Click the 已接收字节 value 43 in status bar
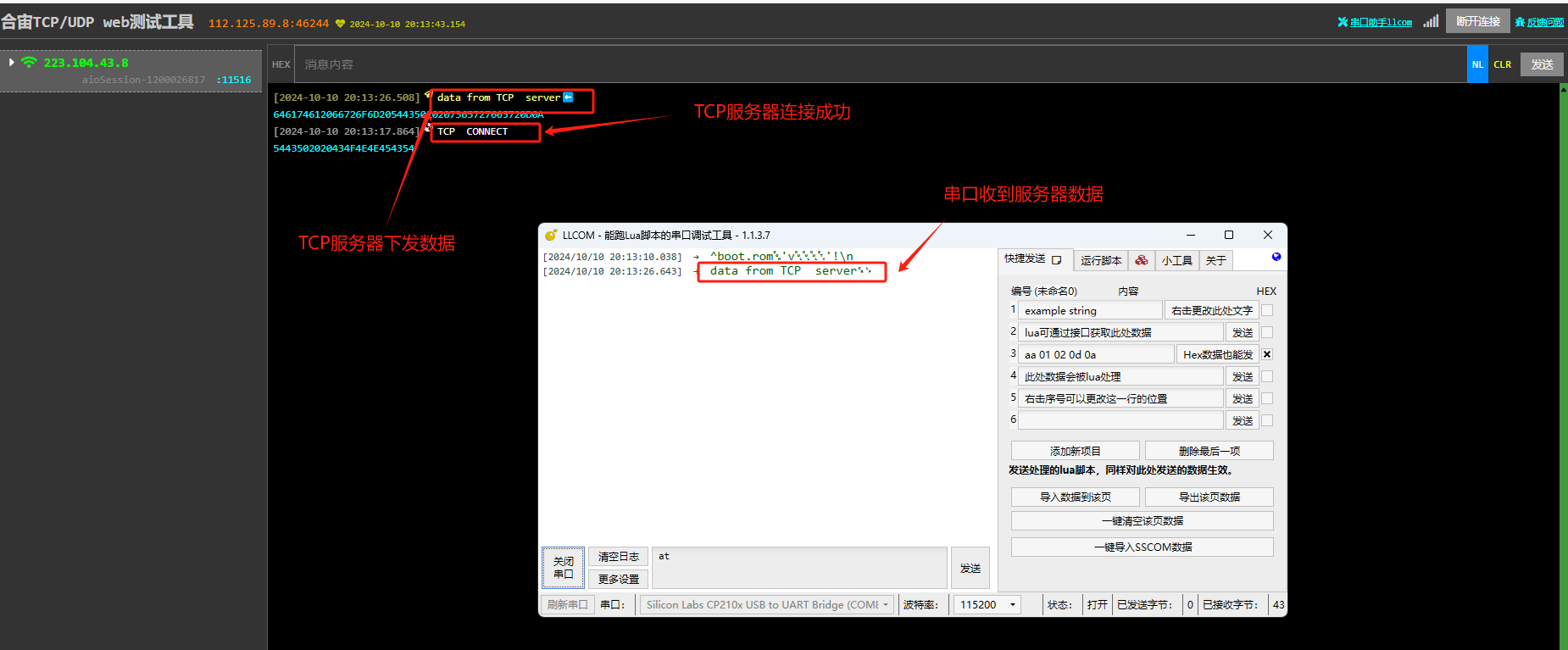This screenshot has height=650, width=1568. click(x=1278, y=604)
